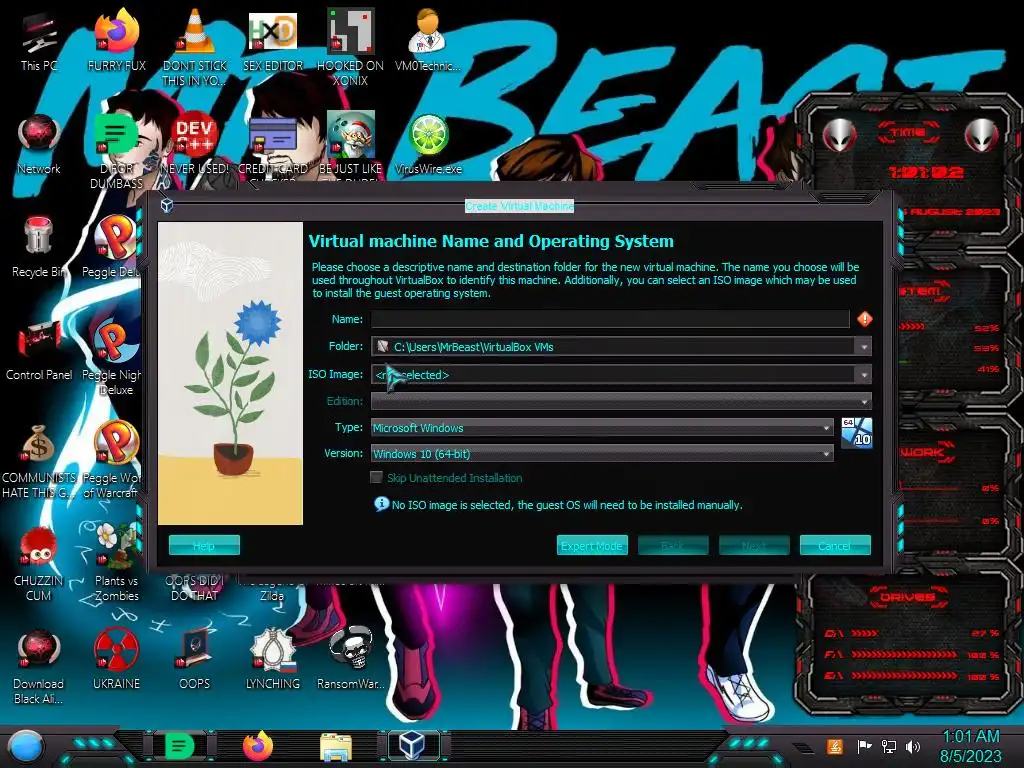Image resolution: width=1024 pixels, height=768 pixels.
Task: Click the volume speaker tray icon
Action: (x=913, y=746)
